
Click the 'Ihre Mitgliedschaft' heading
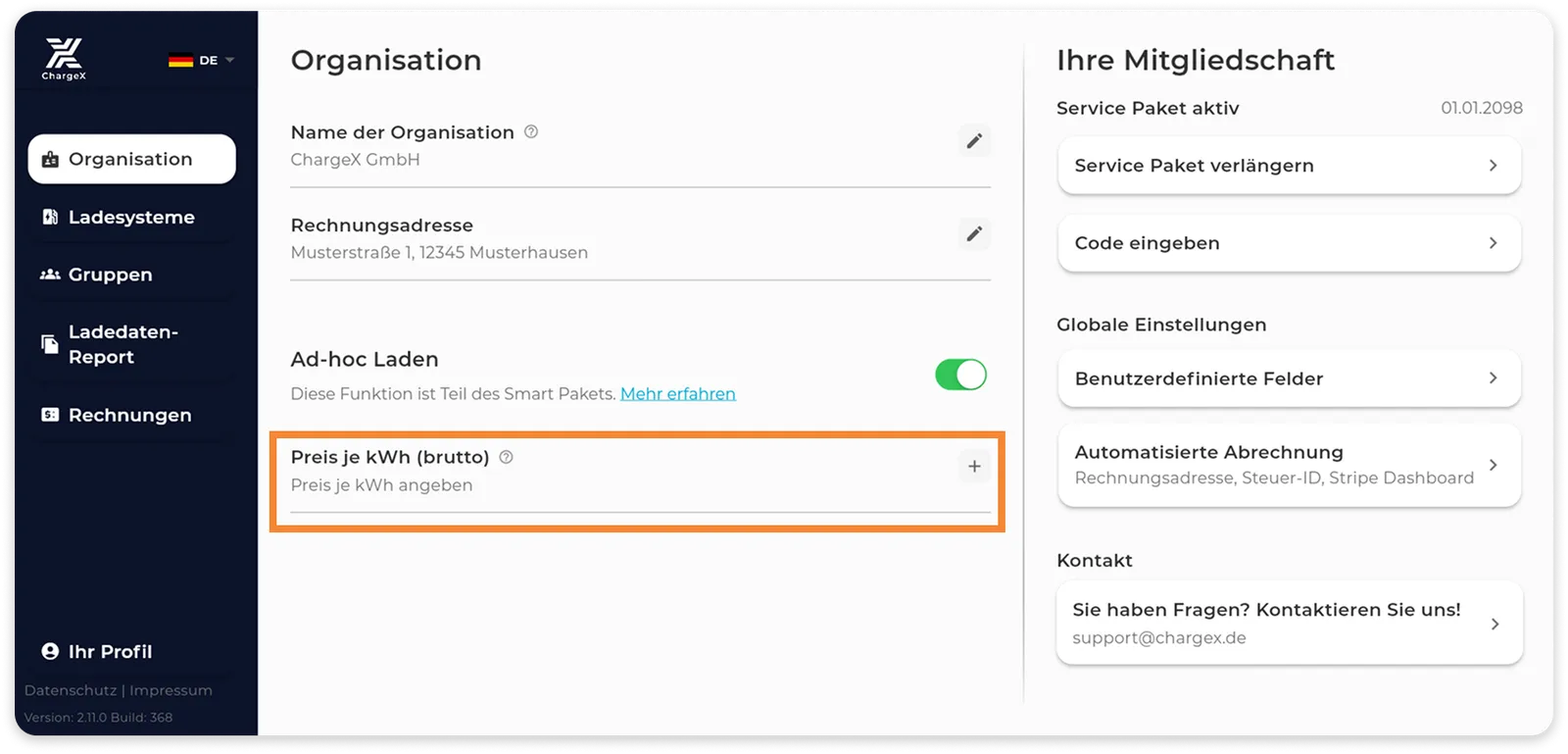pos(1196,60)
